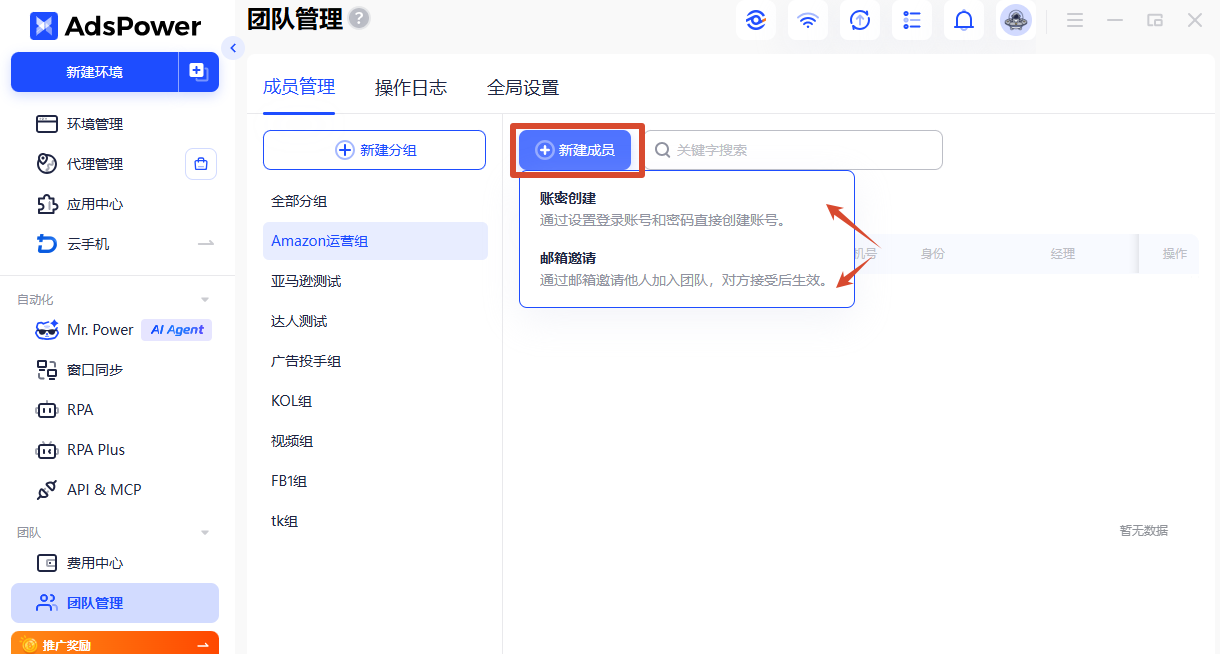
Task: Select 全部分组 in the group list
Action: pos(375,201)
